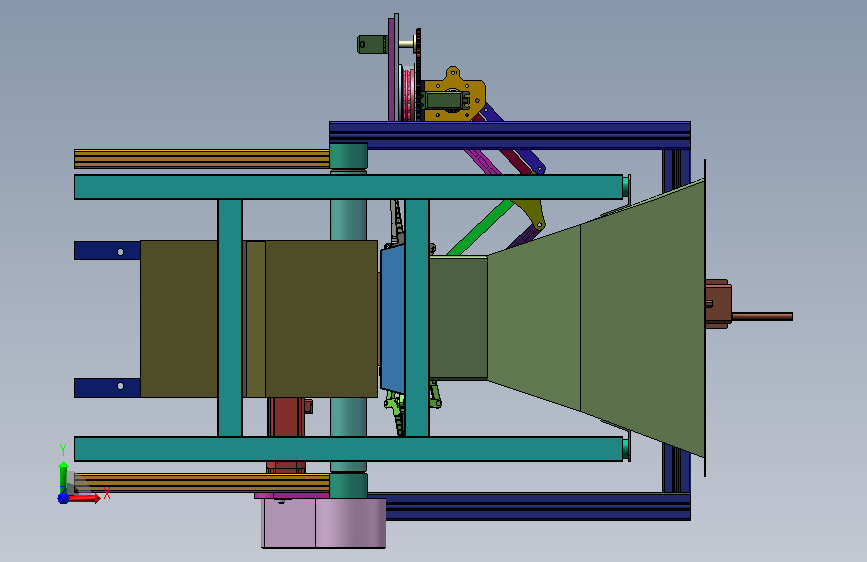Screen dimensions: 867x562
Task: Click the blue Z axis ball of the triad
Action: click(x=63, y=498)
